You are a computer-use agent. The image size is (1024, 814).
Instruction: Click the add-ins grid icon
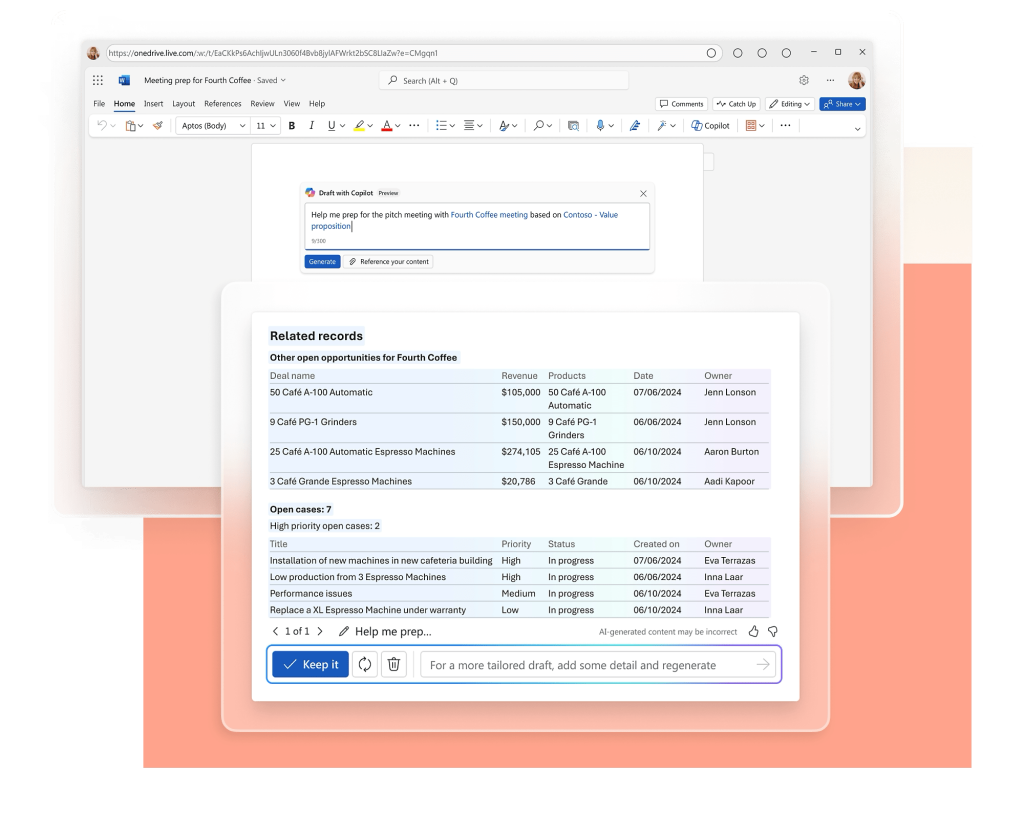pos(751,125)
